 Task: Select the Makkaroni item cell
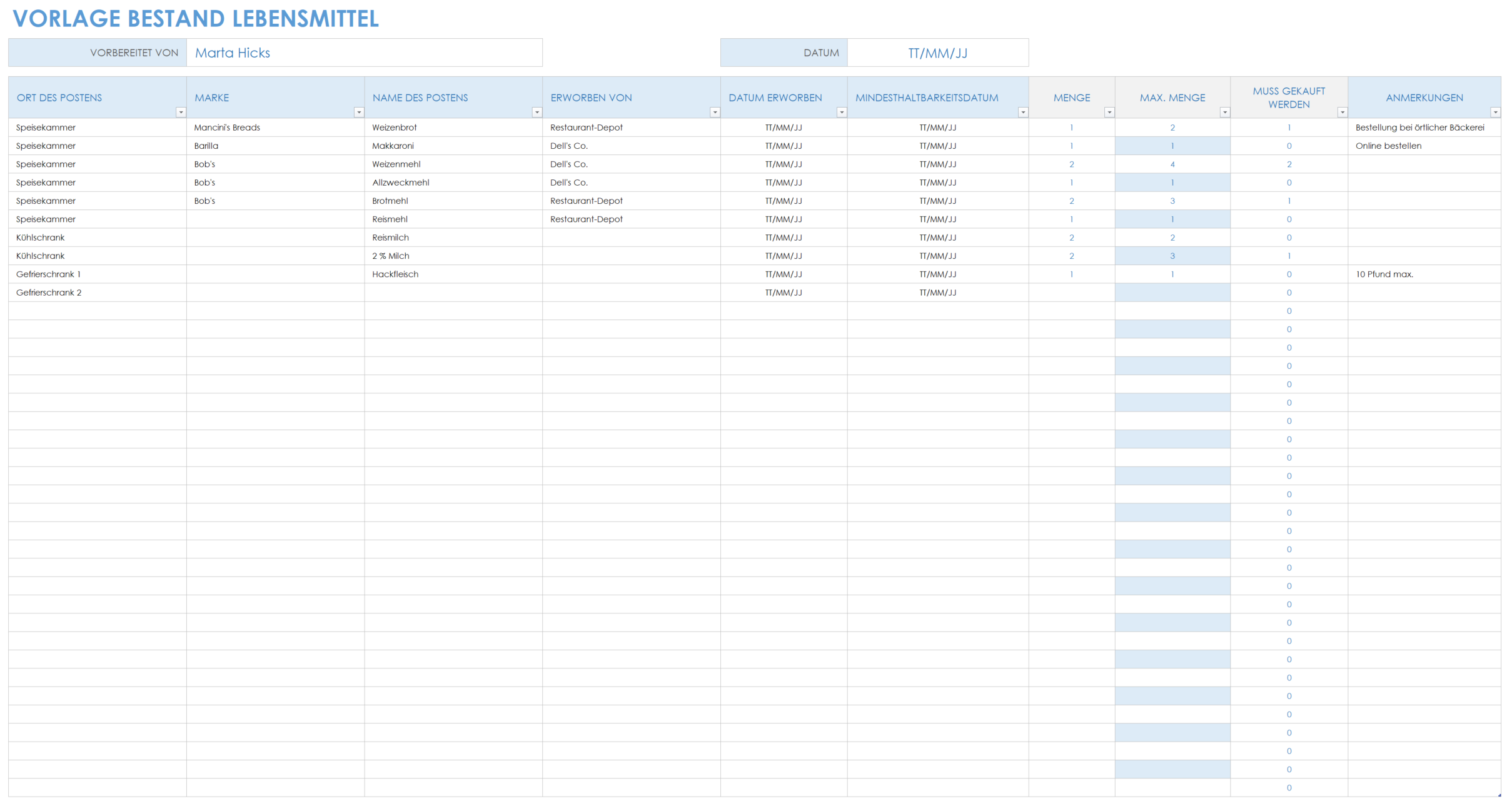pos(453,146)
